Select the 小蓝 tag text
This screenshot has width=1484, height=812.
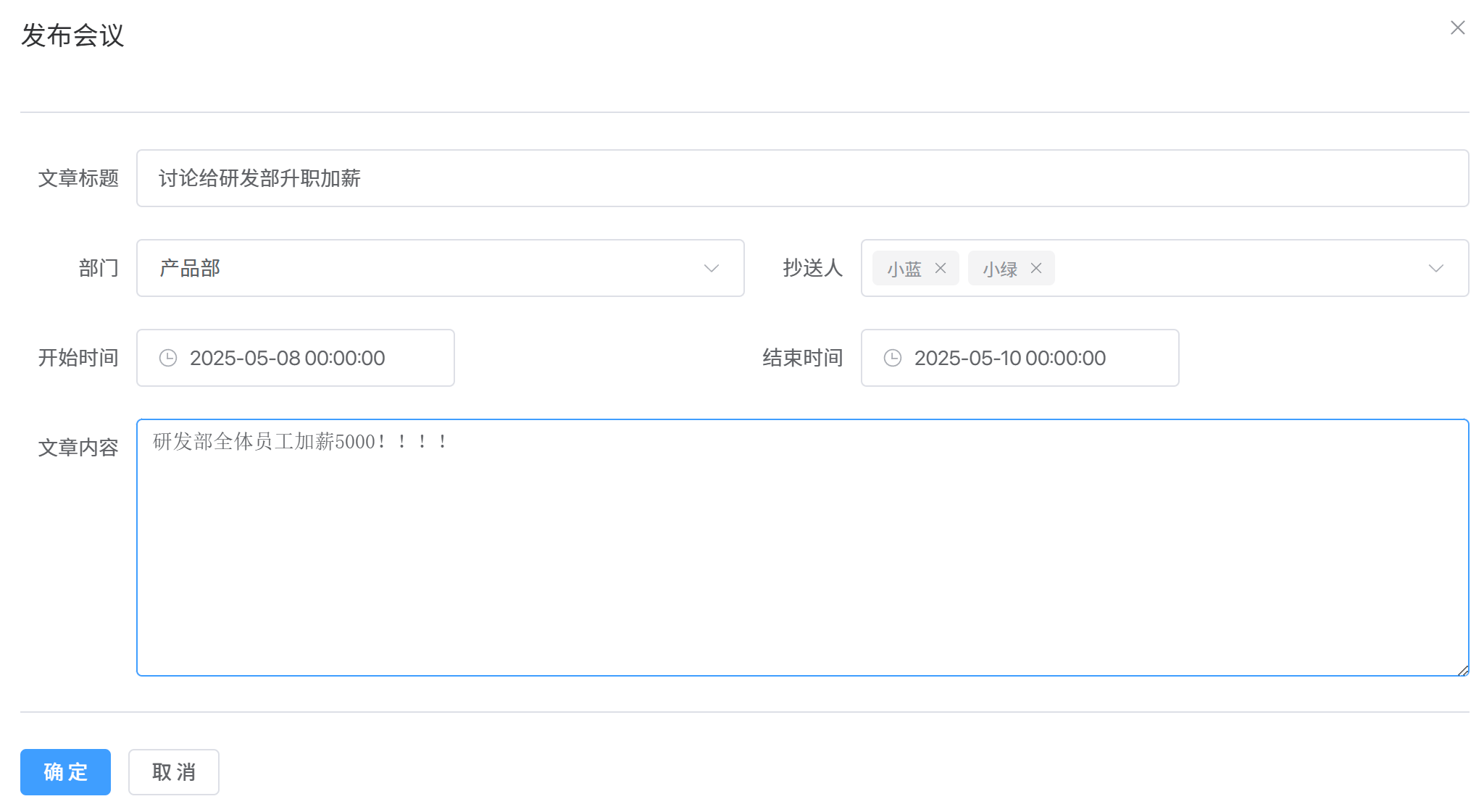pyautogui.click(x=904, y=269)
